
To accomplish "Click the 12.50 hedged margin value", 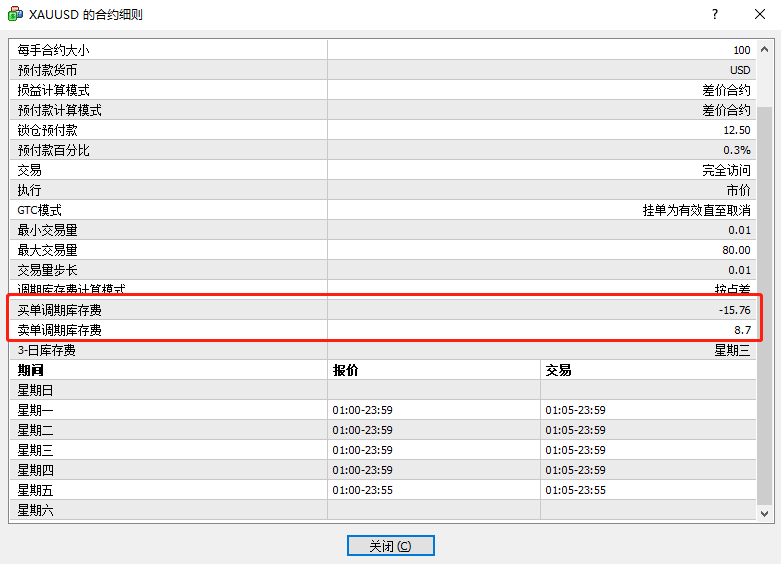I will coord(737,131).
